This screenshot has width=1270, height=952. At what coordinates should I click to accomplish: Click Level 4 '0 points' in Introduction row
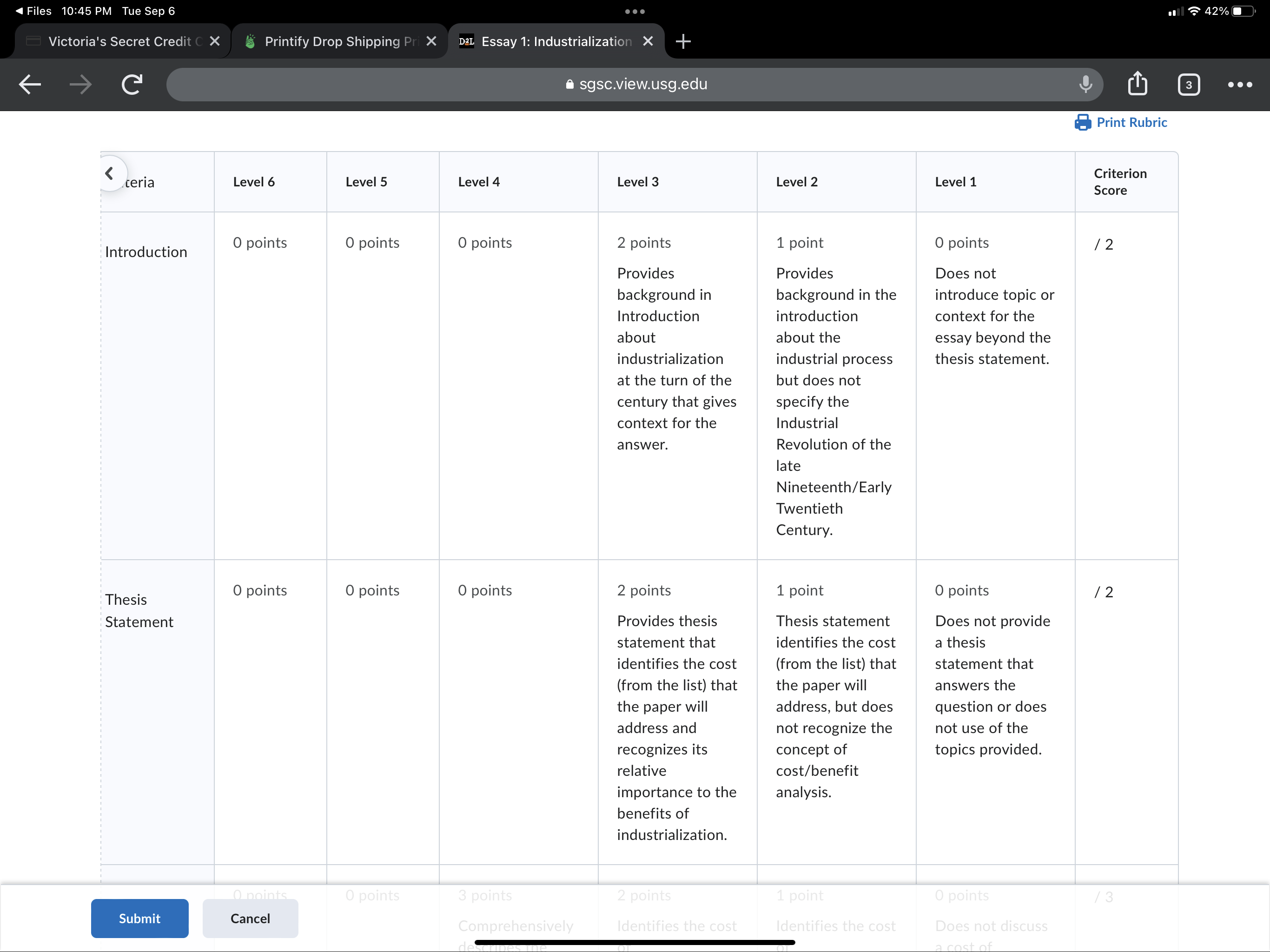[x=484, y=243]
